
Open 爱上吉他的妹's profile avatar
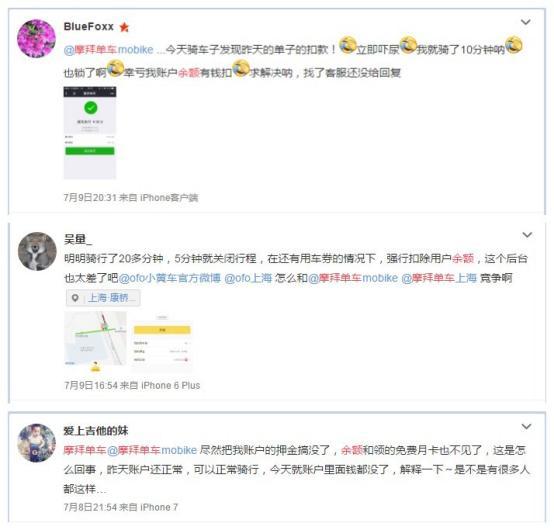[x=37, y=443]
